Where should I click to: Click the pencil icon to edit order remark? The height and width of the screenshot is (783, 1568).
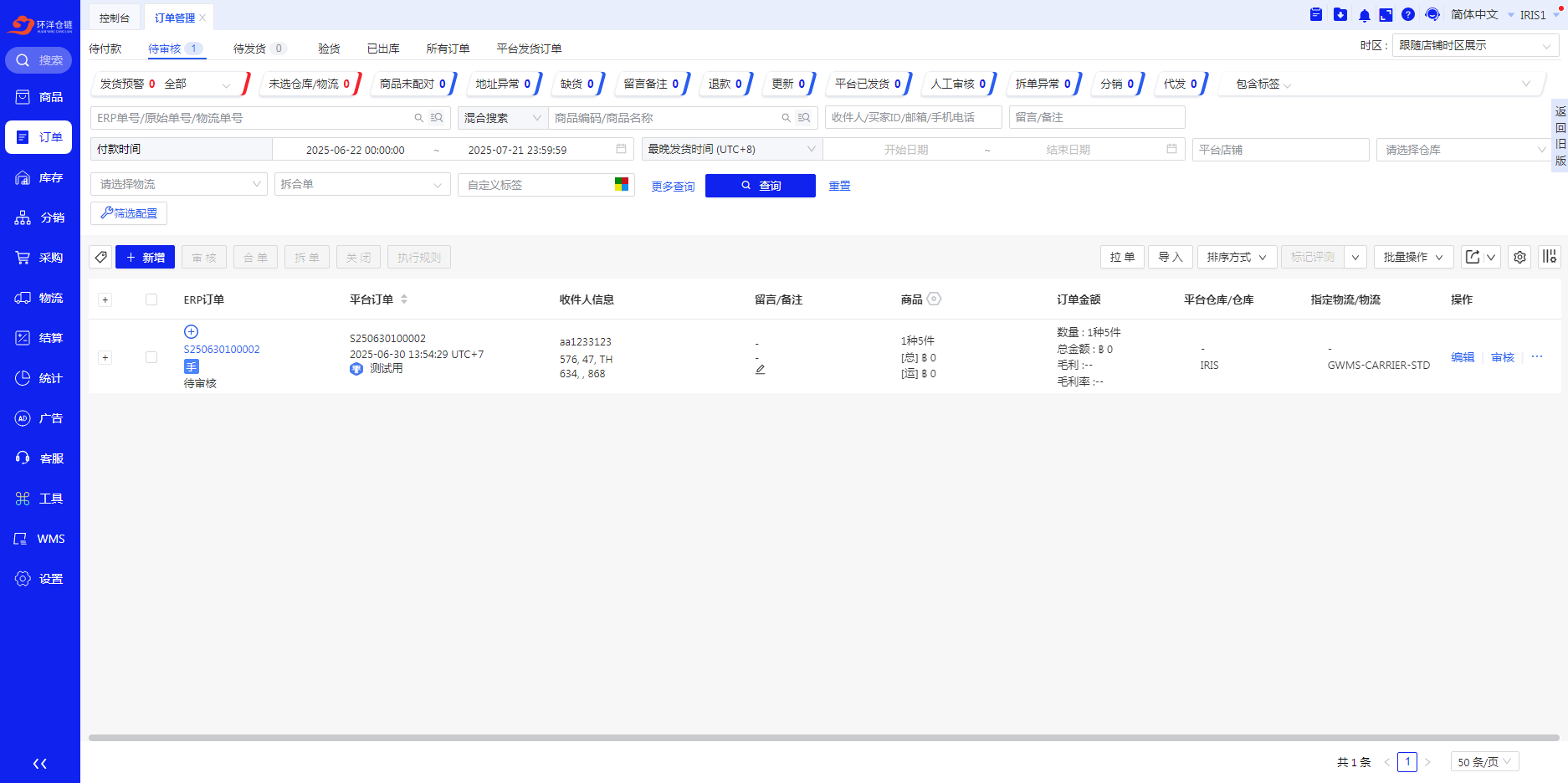pyautogui.click(x=760, y=369)
